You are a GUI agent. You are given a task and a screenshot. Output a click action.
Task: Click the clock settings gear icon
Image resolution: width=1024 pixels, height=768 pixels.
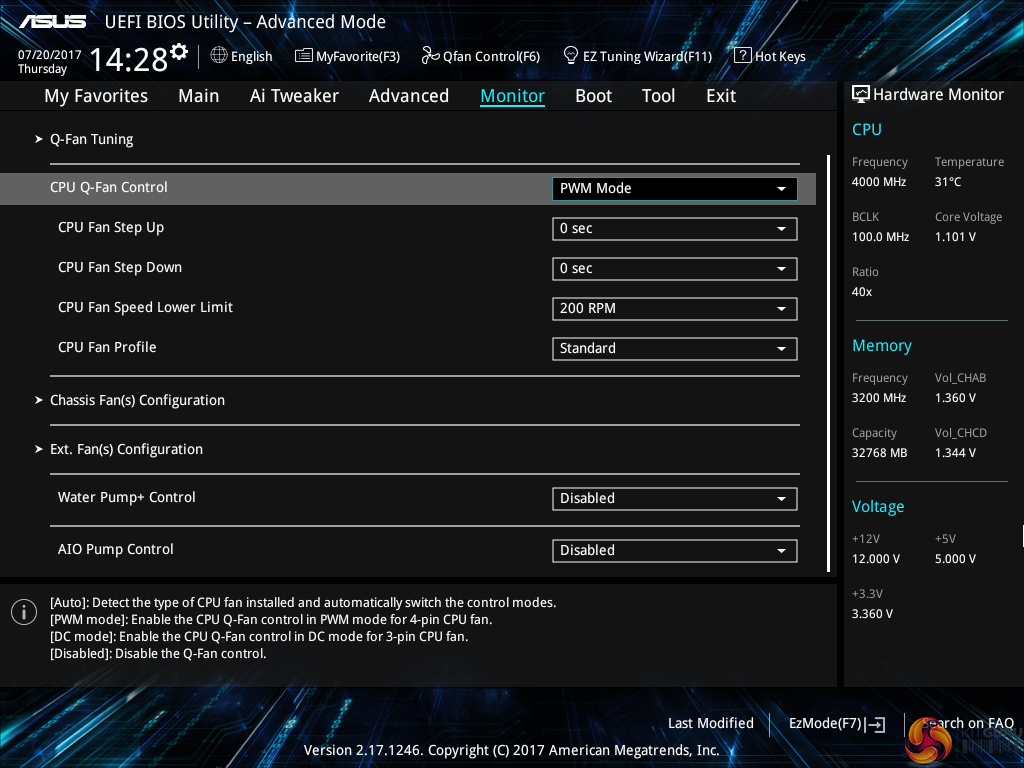click(x=179, y=52)
